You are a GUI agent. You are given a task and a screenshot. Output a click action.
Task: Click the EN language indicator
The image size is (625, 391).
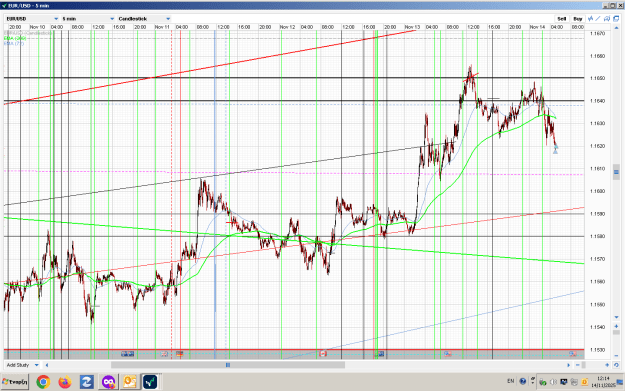[511, 381]
